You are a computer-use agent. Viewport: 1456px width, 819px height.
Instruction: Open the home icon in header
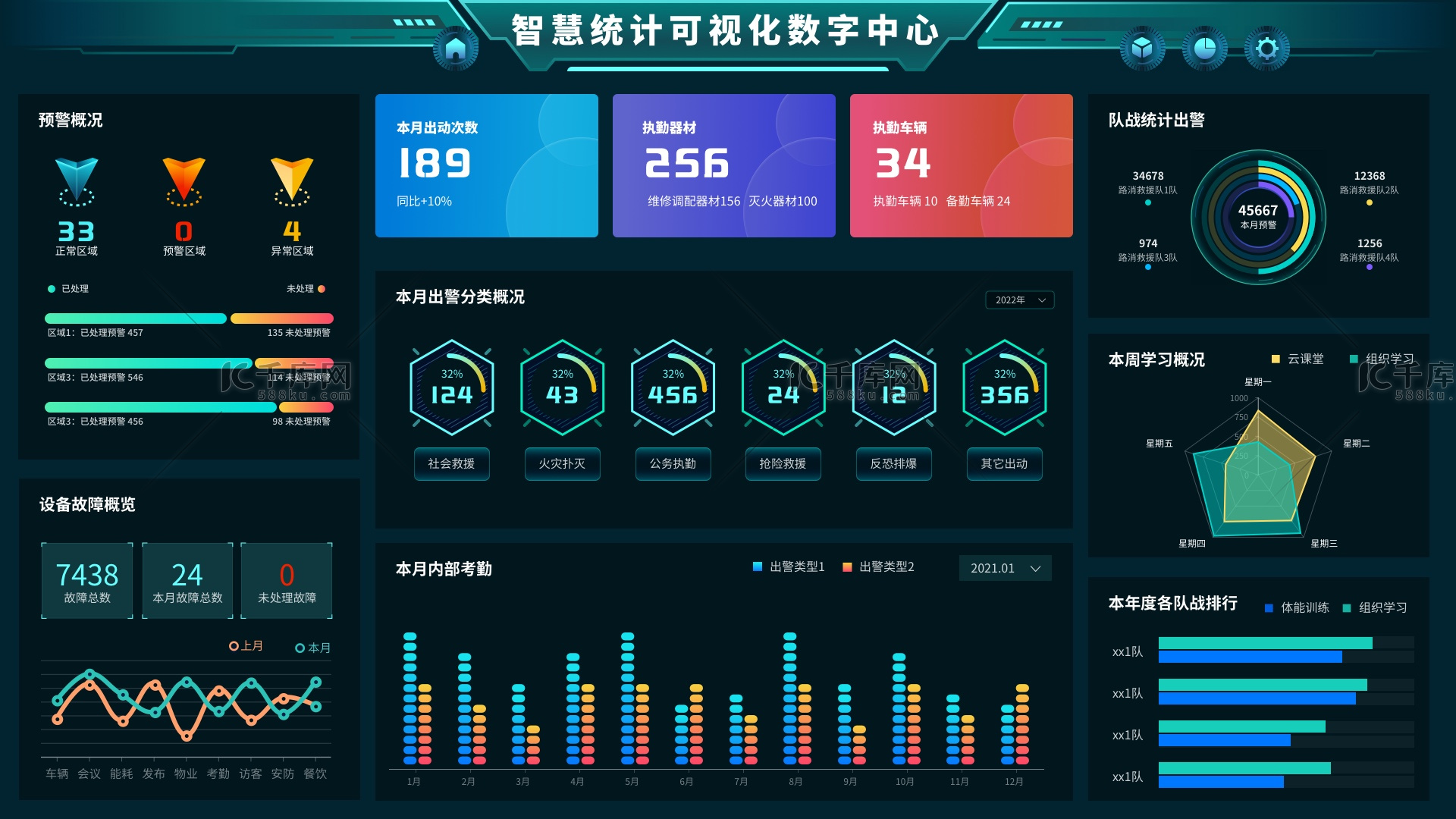tap(456, 49)
